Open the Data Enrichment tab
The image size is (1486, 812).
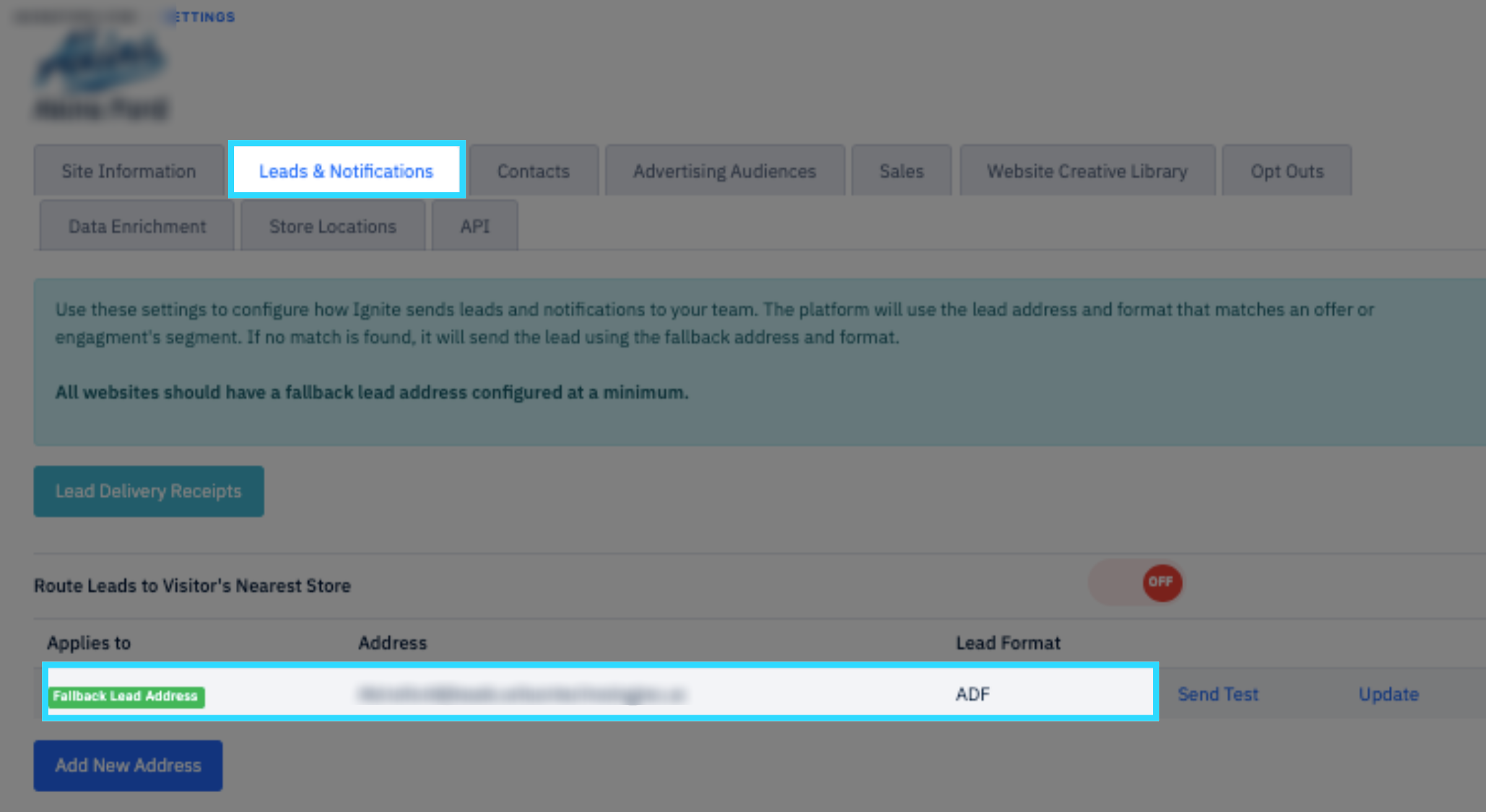click(x=137, y=227)
